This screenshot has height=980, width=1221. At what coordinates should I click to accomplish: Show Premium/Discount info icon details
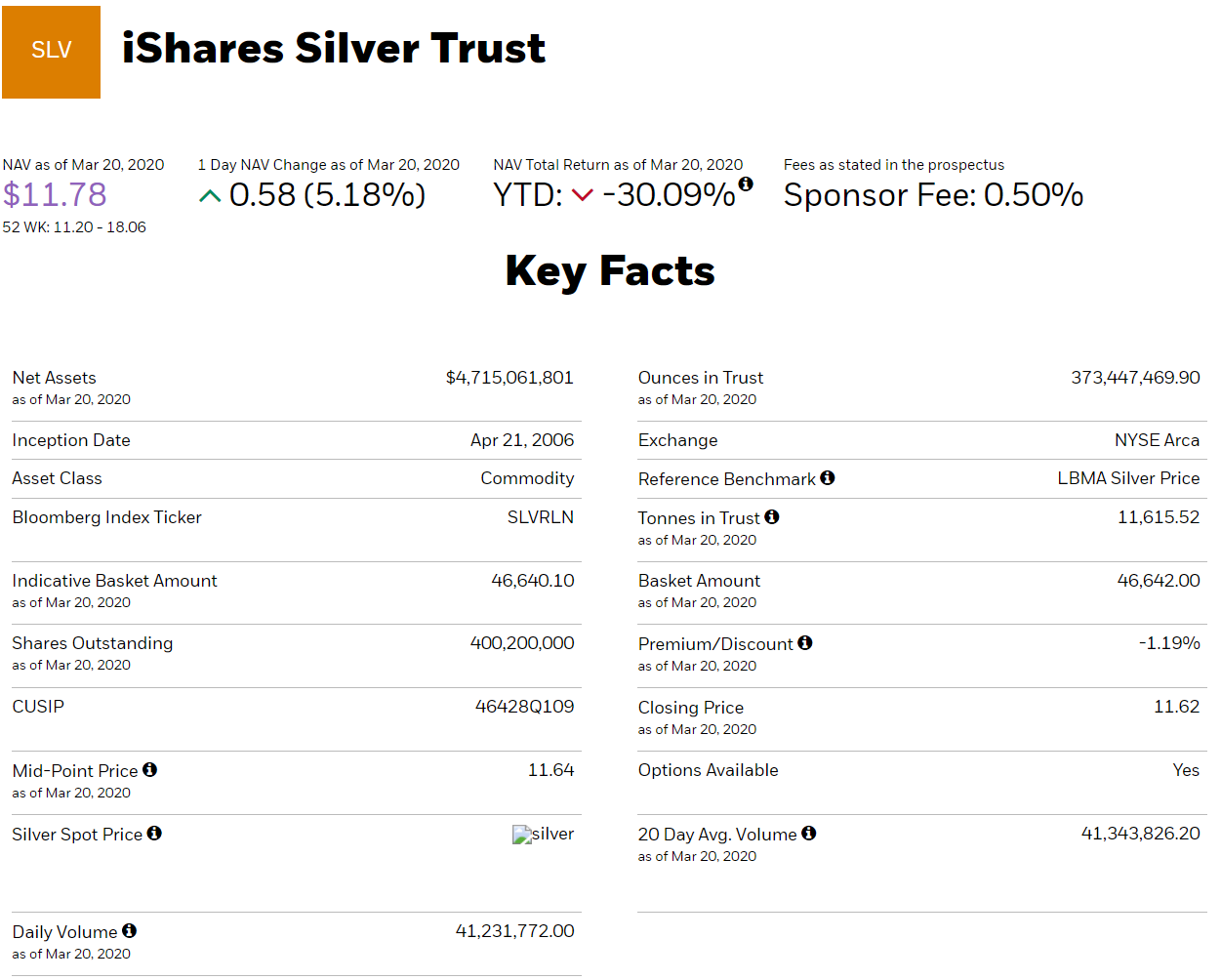[x=805, y=642]
